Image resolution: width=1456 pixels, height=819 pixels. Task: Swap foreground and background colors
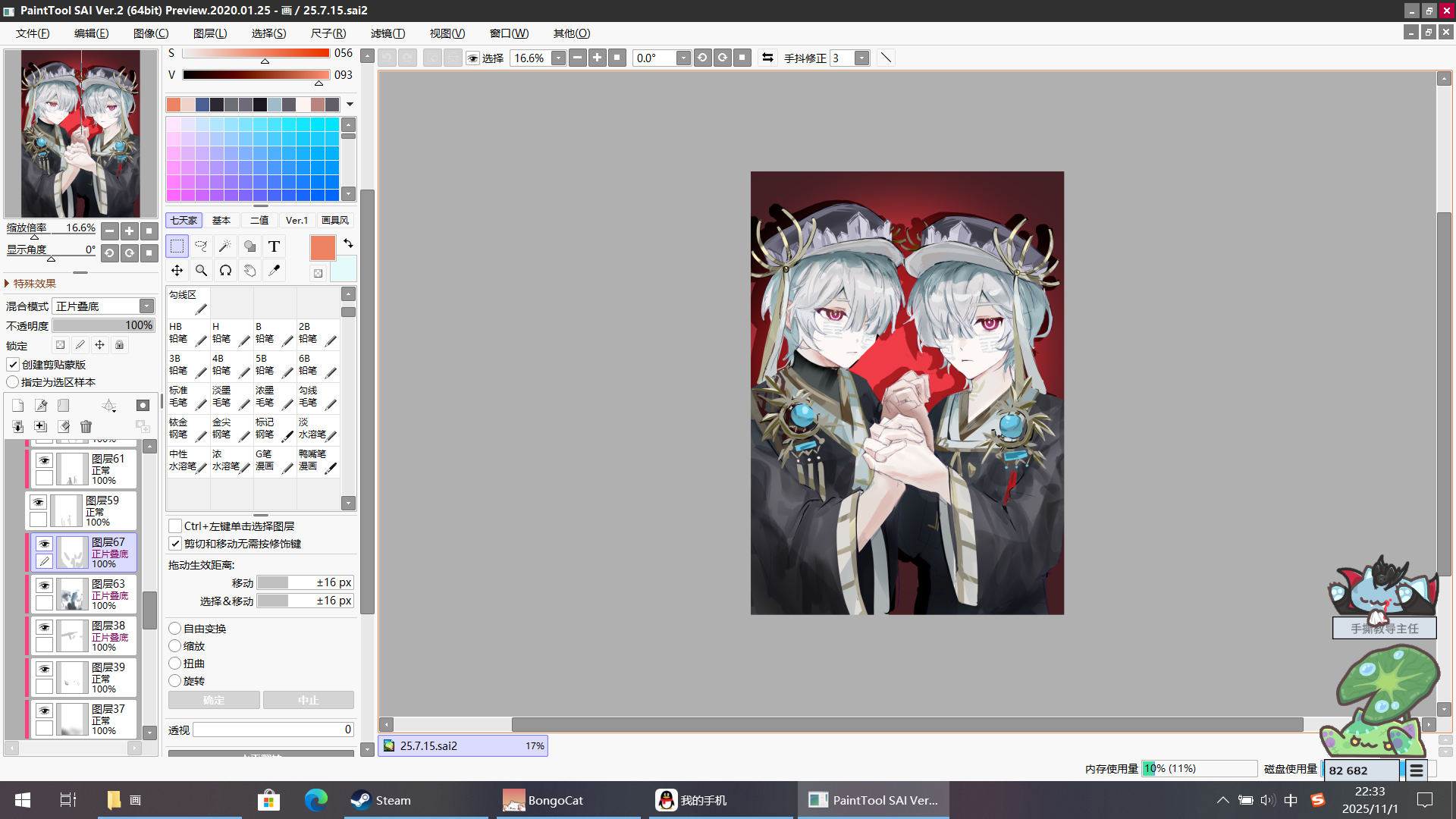pyautogui.click(x=348, y=243)
